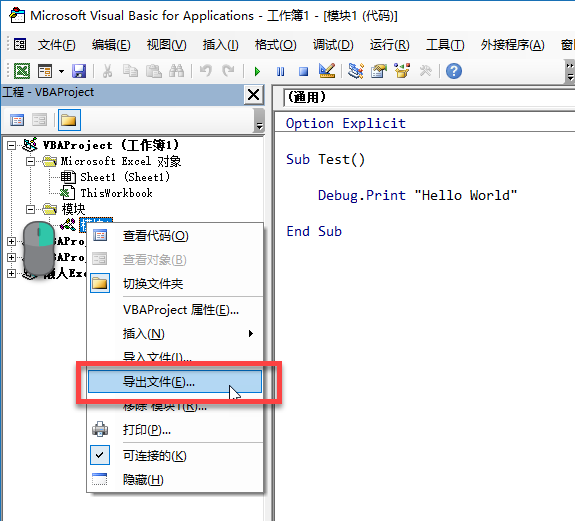Image resolution: width=575 pixels, height=521 pixels.
Task: Expand the second collapsed VBAProject node
Action: (11, 257)
